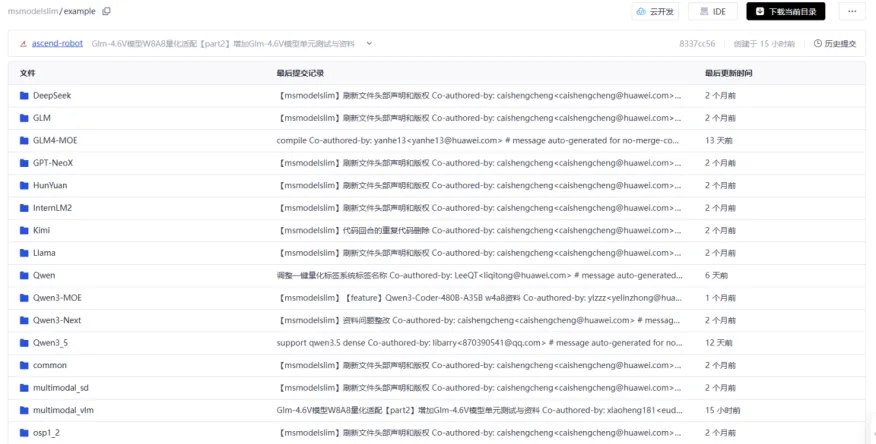The image size is (876, 444).
Task: Click the 文件 column header
Action: [27, 73]
